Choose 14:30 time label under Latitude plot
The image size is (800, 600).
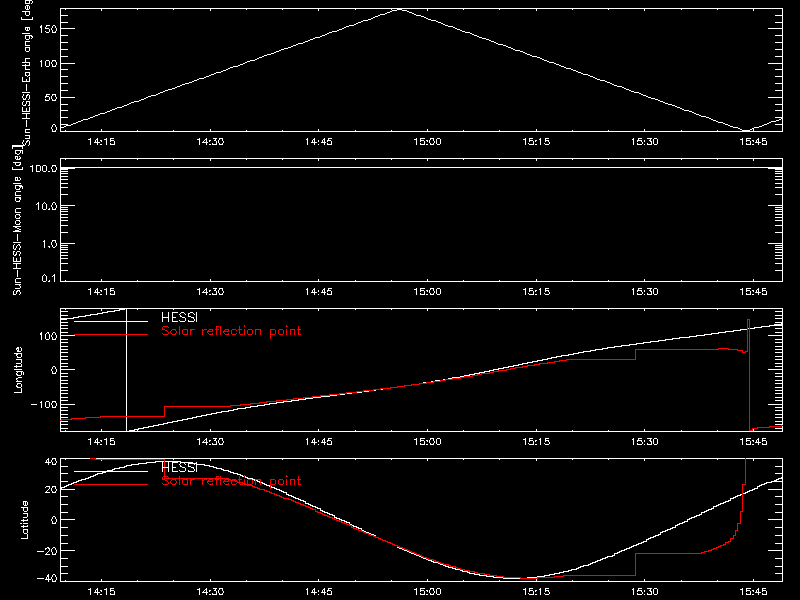coord(210,592)
